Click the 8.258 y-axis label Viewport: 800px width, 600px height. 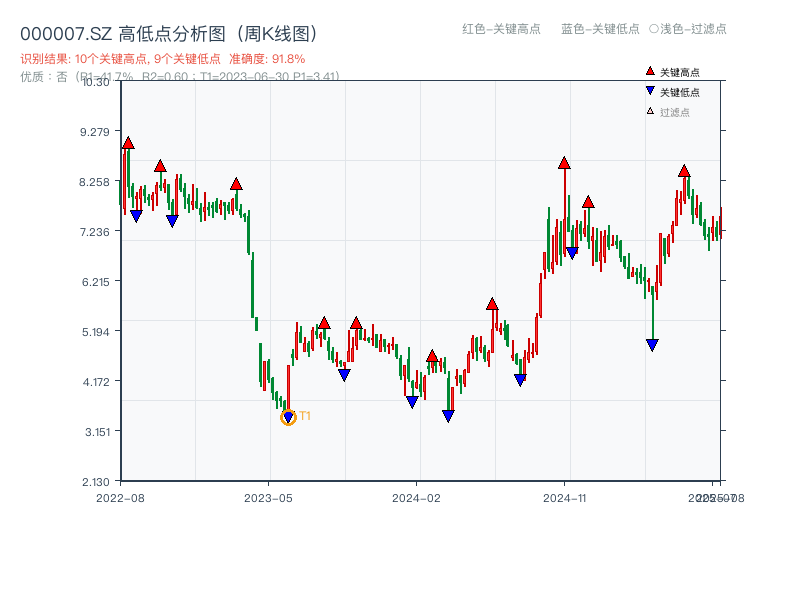point(94,182)
